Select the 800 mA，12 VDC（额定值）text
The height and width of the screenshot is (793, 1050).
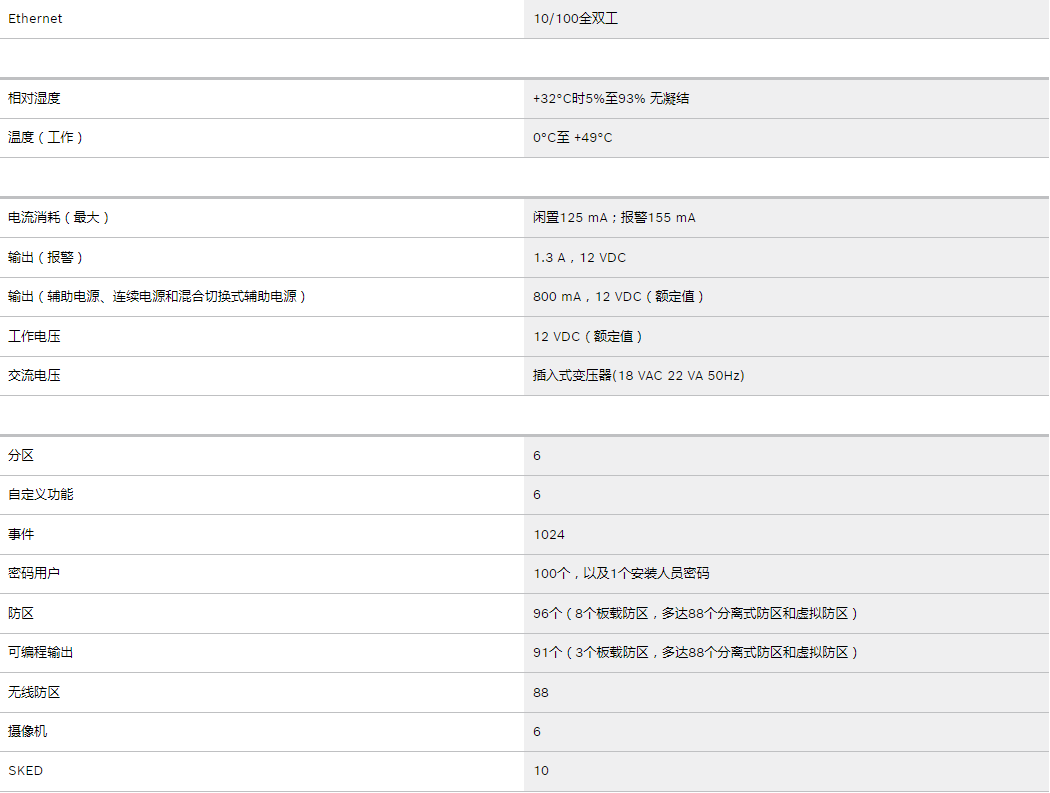pyautogui.click(x=620, y=297)
